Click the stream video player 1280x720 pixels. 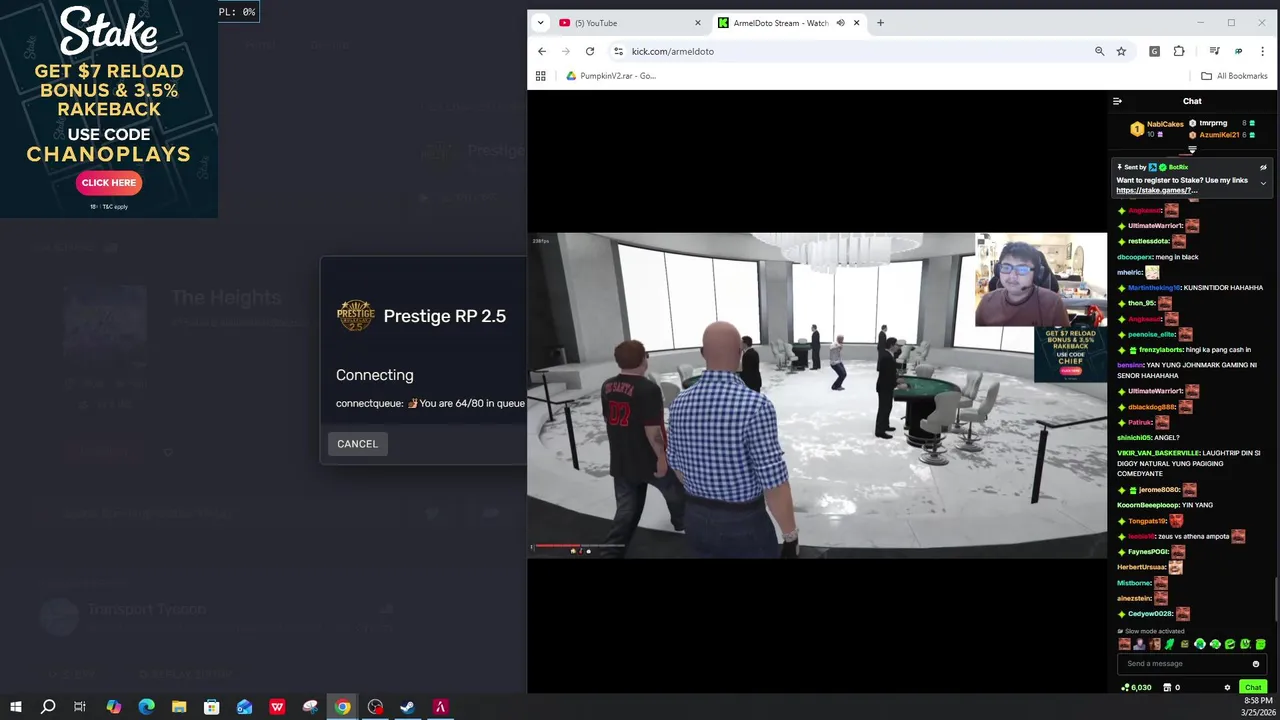817,395
